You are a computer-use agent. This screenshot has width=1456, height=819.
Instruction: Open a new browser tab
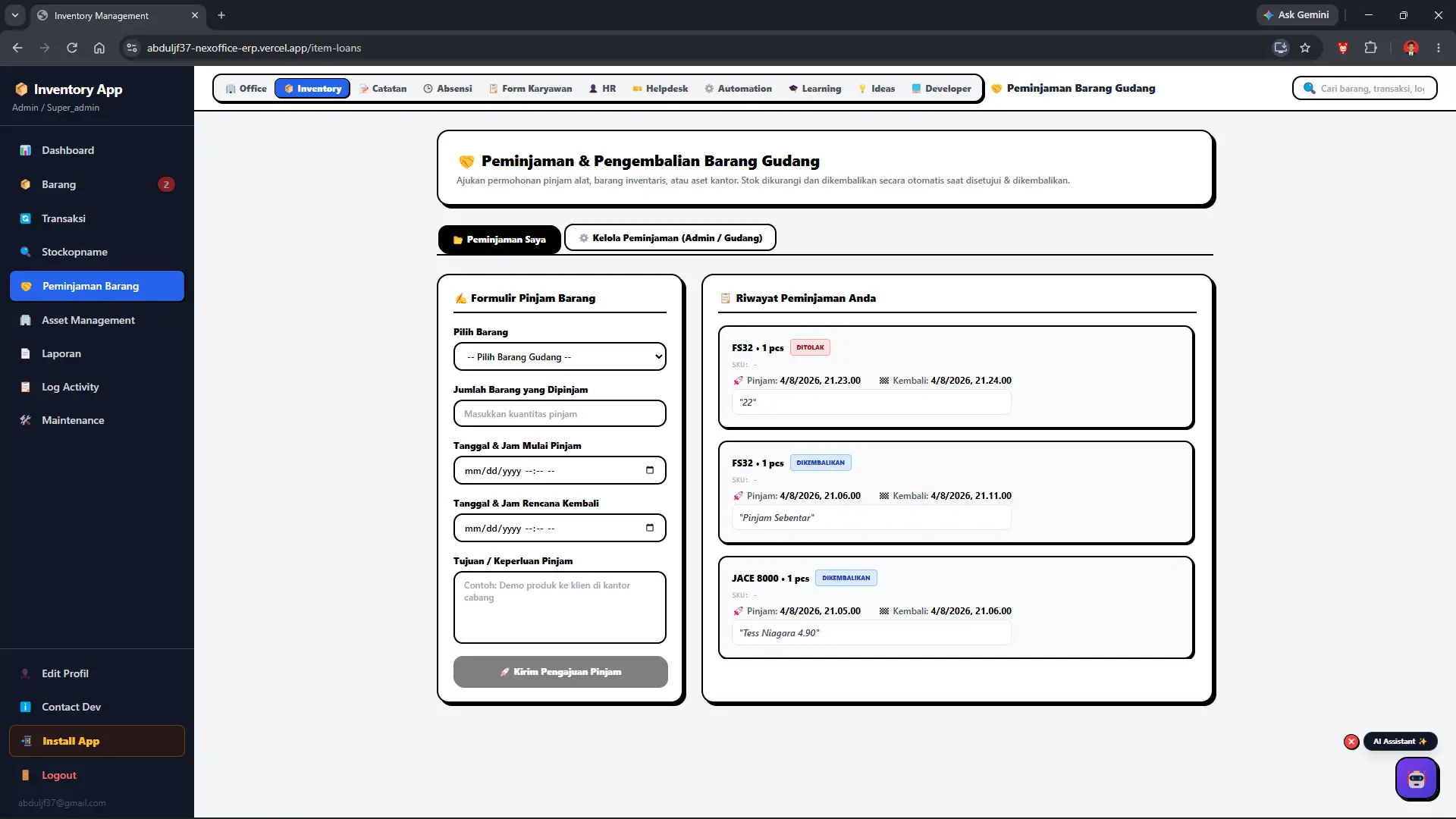pos(221,15)
